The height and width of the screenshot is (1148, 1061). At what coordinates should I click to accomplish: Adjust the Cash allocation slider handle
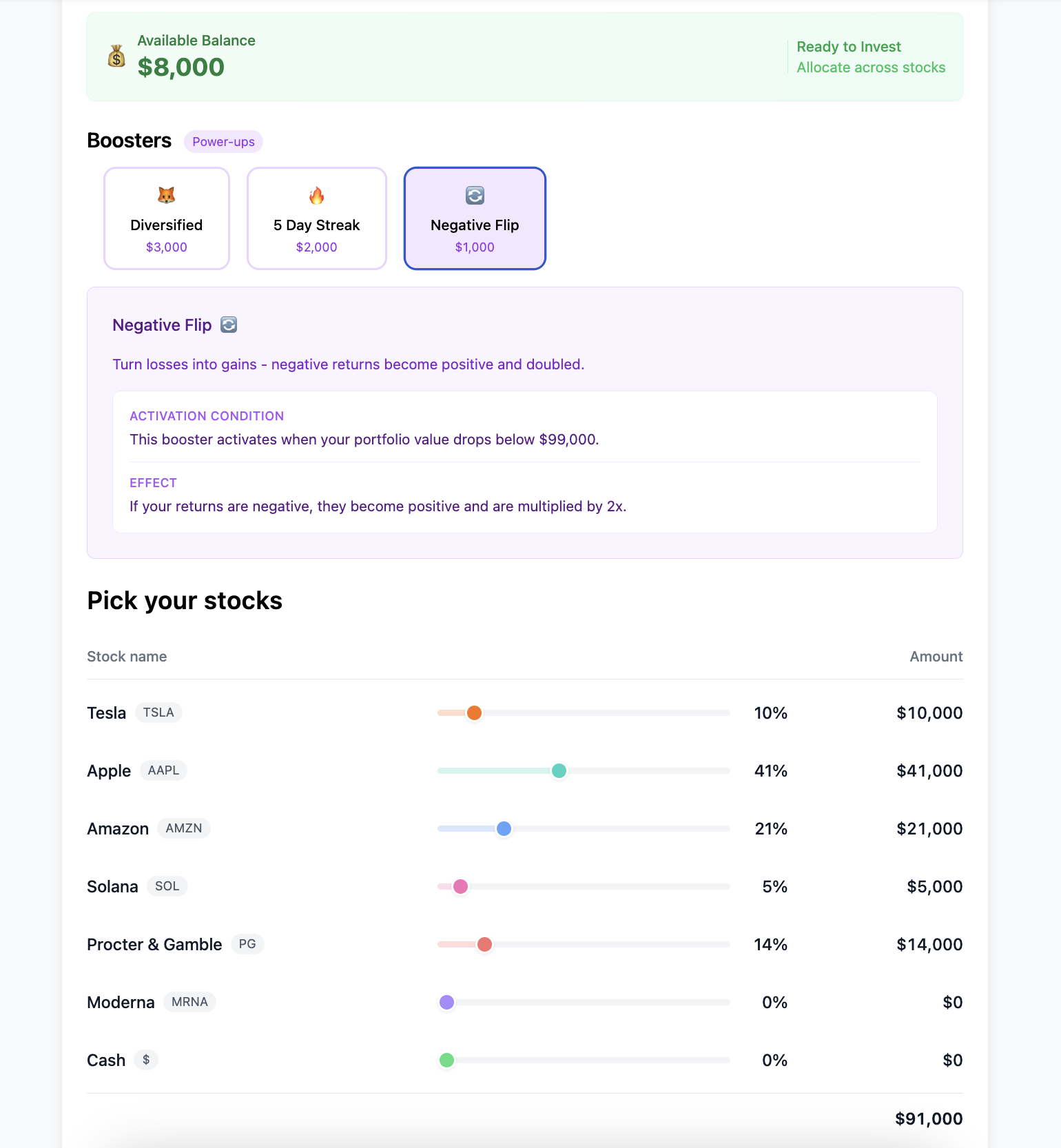[x=446, y=1060]
